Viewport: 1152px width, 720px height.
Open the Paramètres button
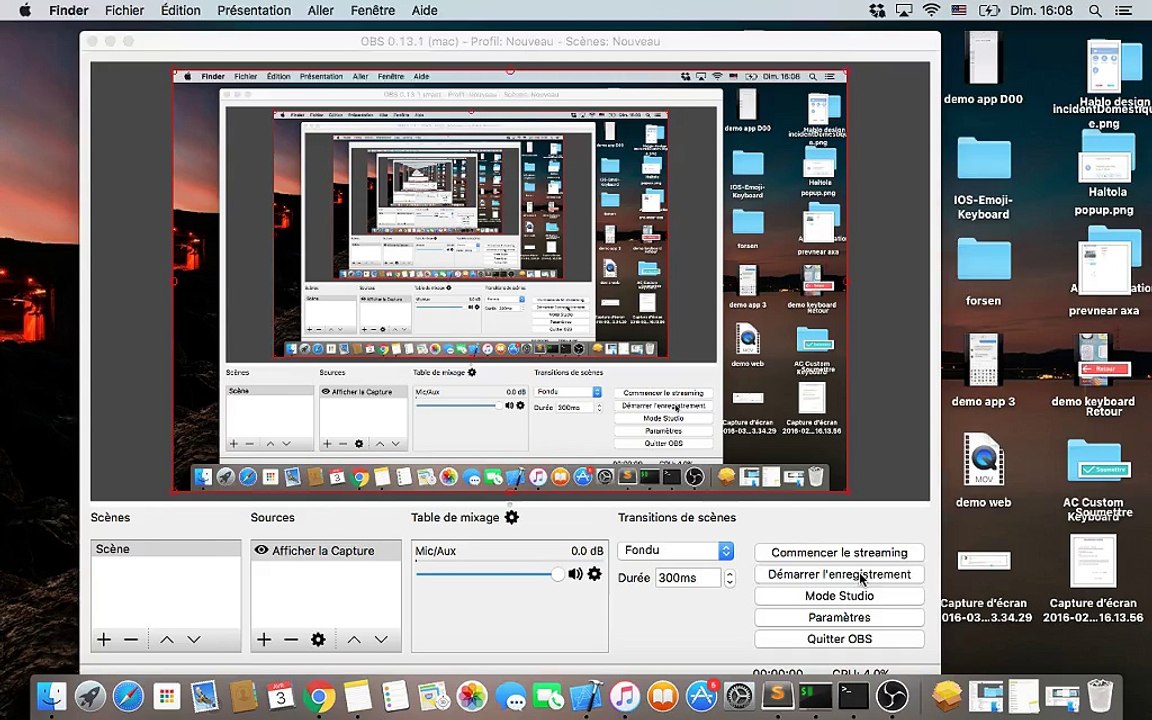(x=839, y=617)
